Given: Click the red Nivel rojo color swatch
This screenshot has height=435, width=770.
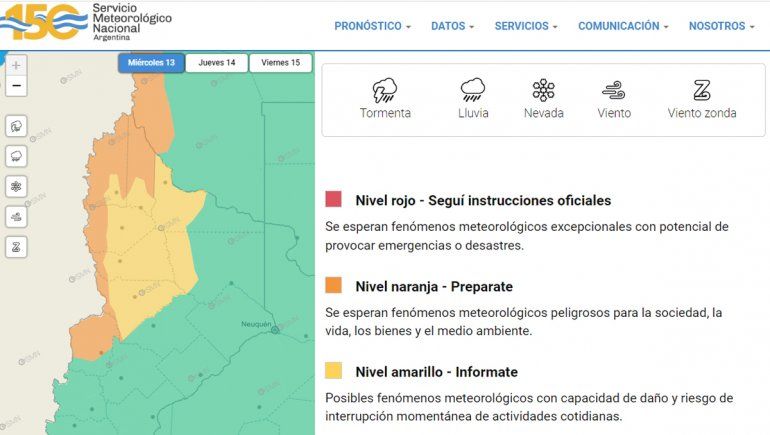Looking at the screenshot, I should tap(333, 200).
